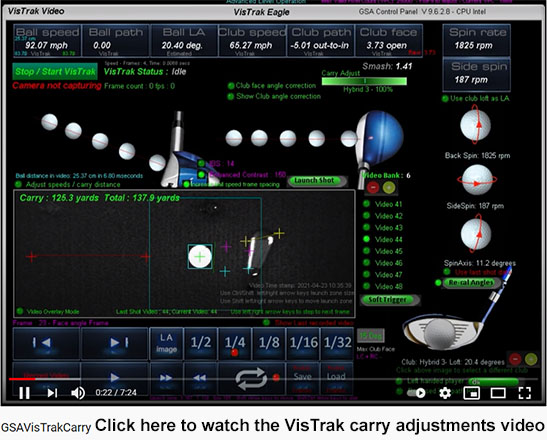Toggle the Enhanced Contrast option
The width and height of the screenshot is (547, 440).
pos(201,174)
